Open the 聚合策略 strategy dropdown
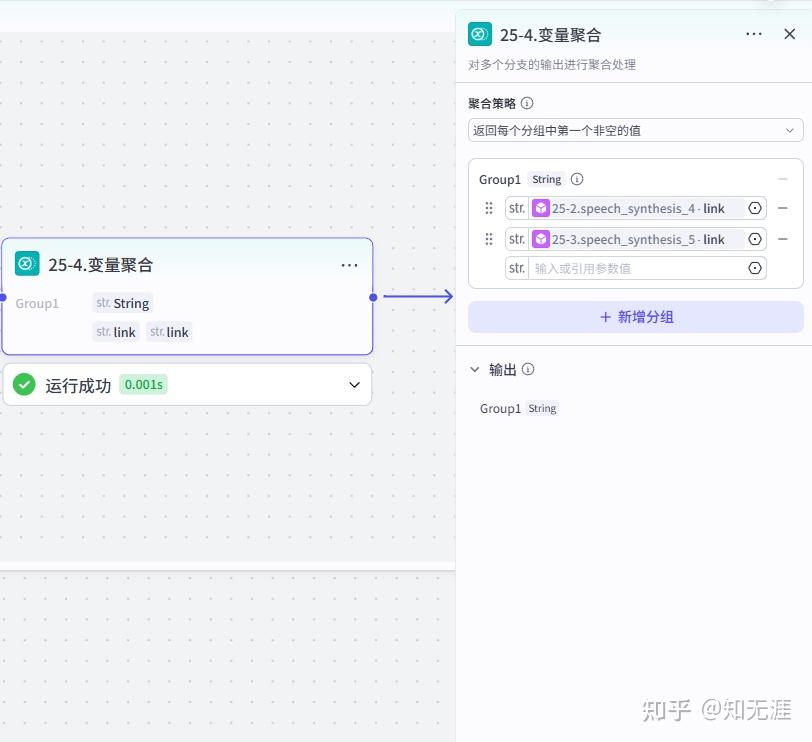812x742 pixels. (x=635, y=130)
